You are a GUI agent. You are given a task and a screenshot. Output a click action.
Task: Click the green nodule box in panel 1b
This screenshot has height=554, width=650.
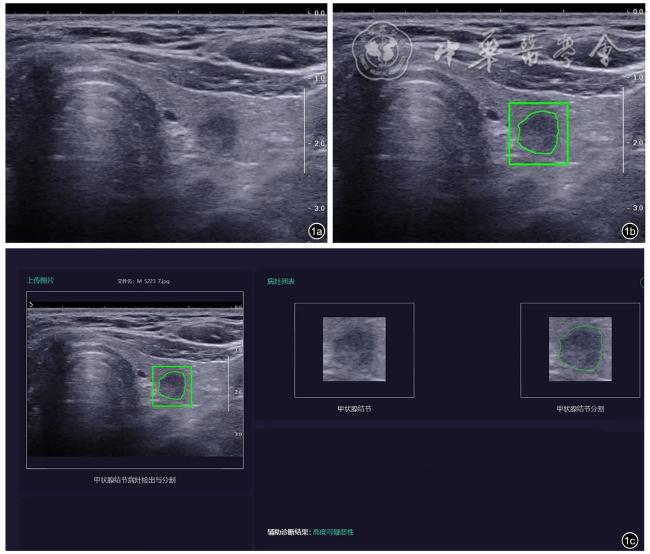click(x=538, y=133)
